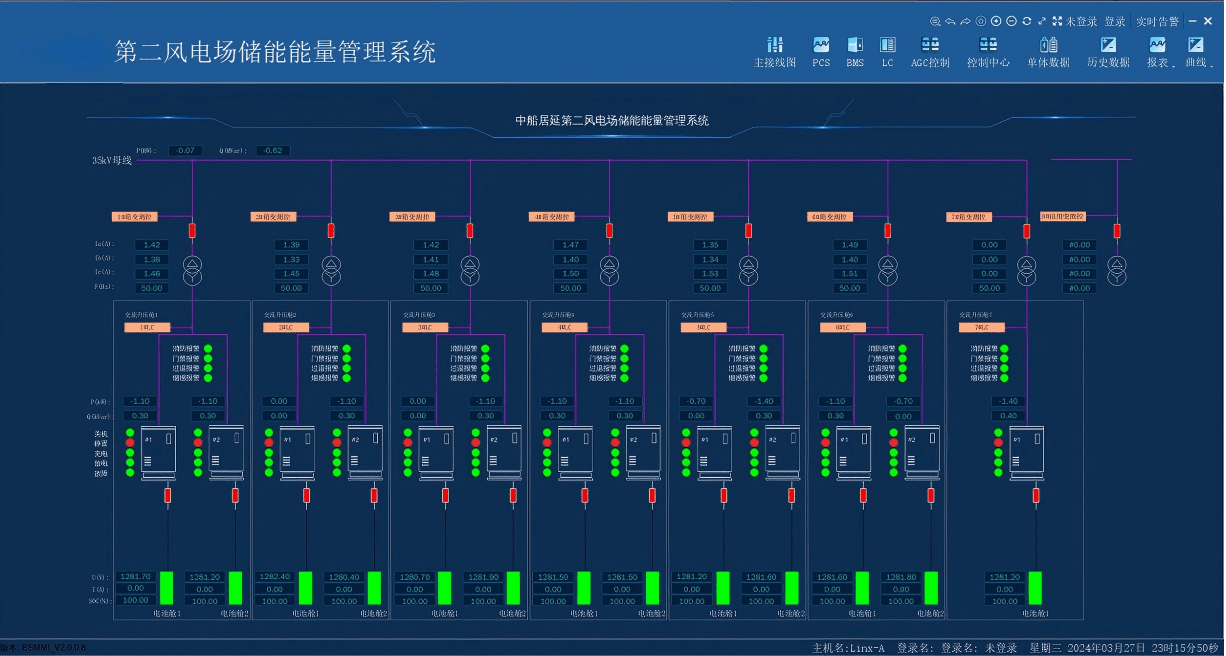Open 历史数据 history data page
Viewport: 1226px width, 656px height.
tap(1108, 52)
